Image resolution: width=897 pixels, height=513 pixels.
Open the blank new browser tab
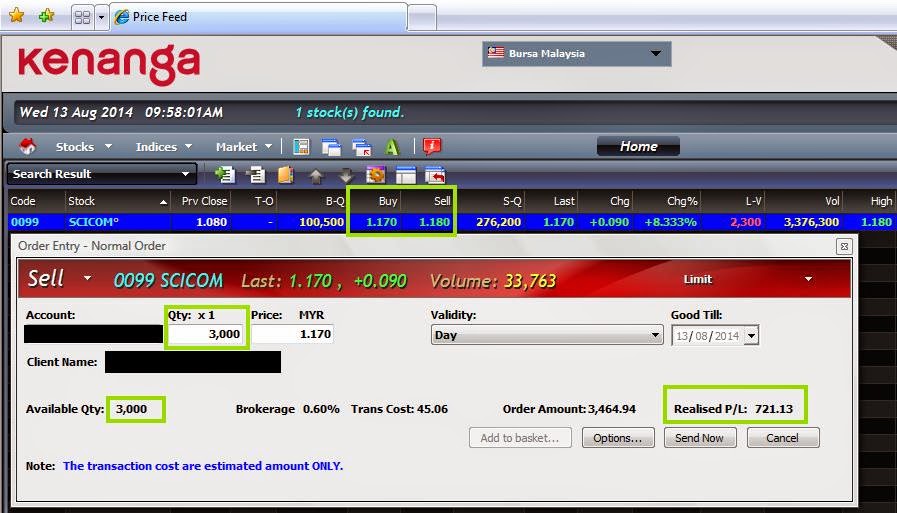pos(422,17)
